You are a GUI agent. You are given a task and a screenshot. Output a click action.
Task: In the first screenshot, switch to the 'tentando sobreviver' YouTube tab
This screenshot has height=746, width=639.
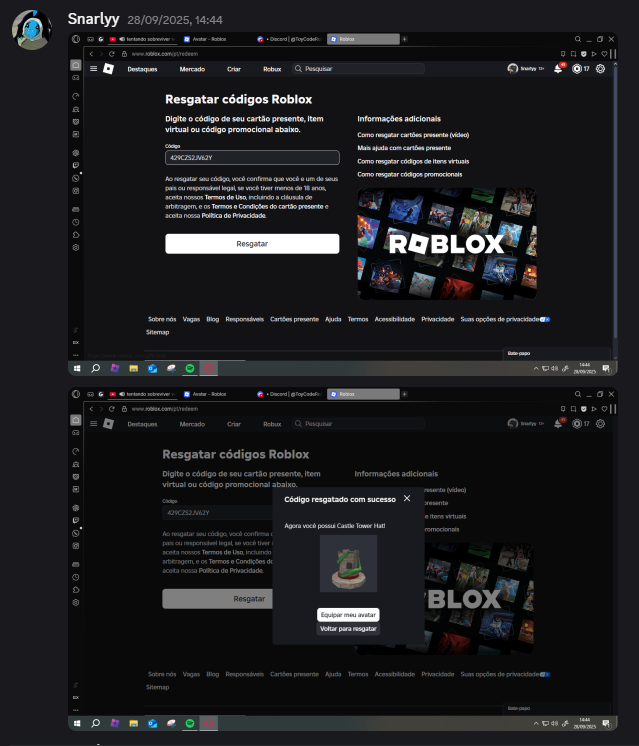point(142,39)
